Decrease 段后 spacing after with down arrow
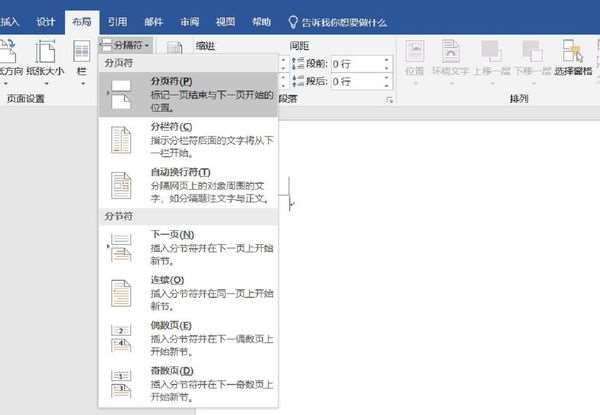Screen dimensions: 600x415 386,85
